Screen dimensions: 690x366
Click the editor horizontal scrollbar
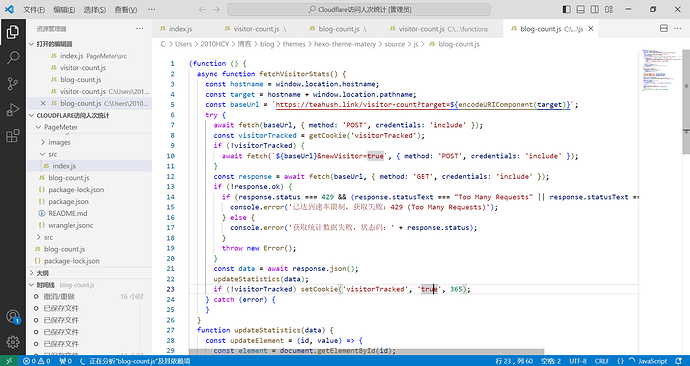(x=366, y=351)
